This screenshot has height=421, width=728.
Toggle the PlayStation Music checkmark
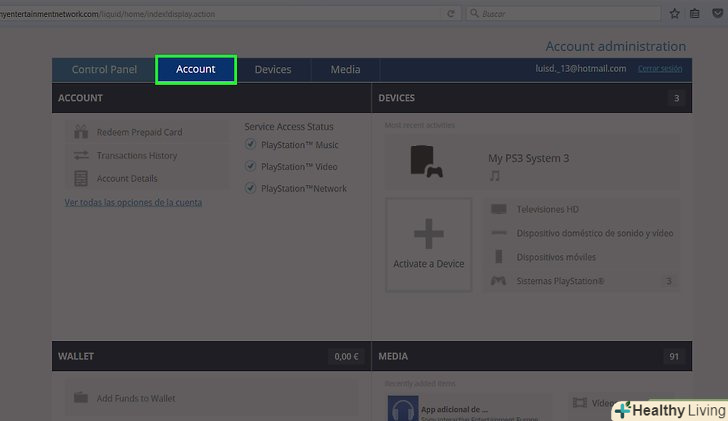pos(250,144)
